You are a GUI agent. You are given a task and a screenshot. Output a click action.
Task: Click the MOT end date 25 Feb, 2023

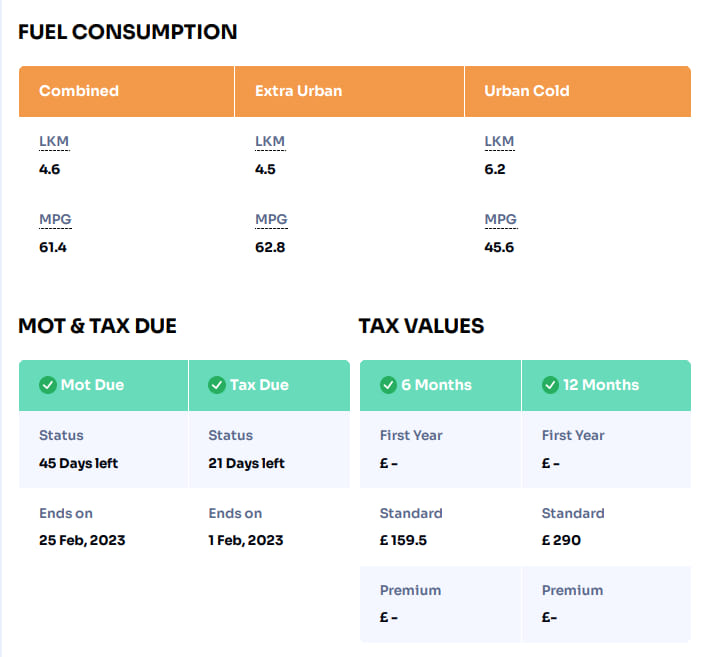click(82, 540)
